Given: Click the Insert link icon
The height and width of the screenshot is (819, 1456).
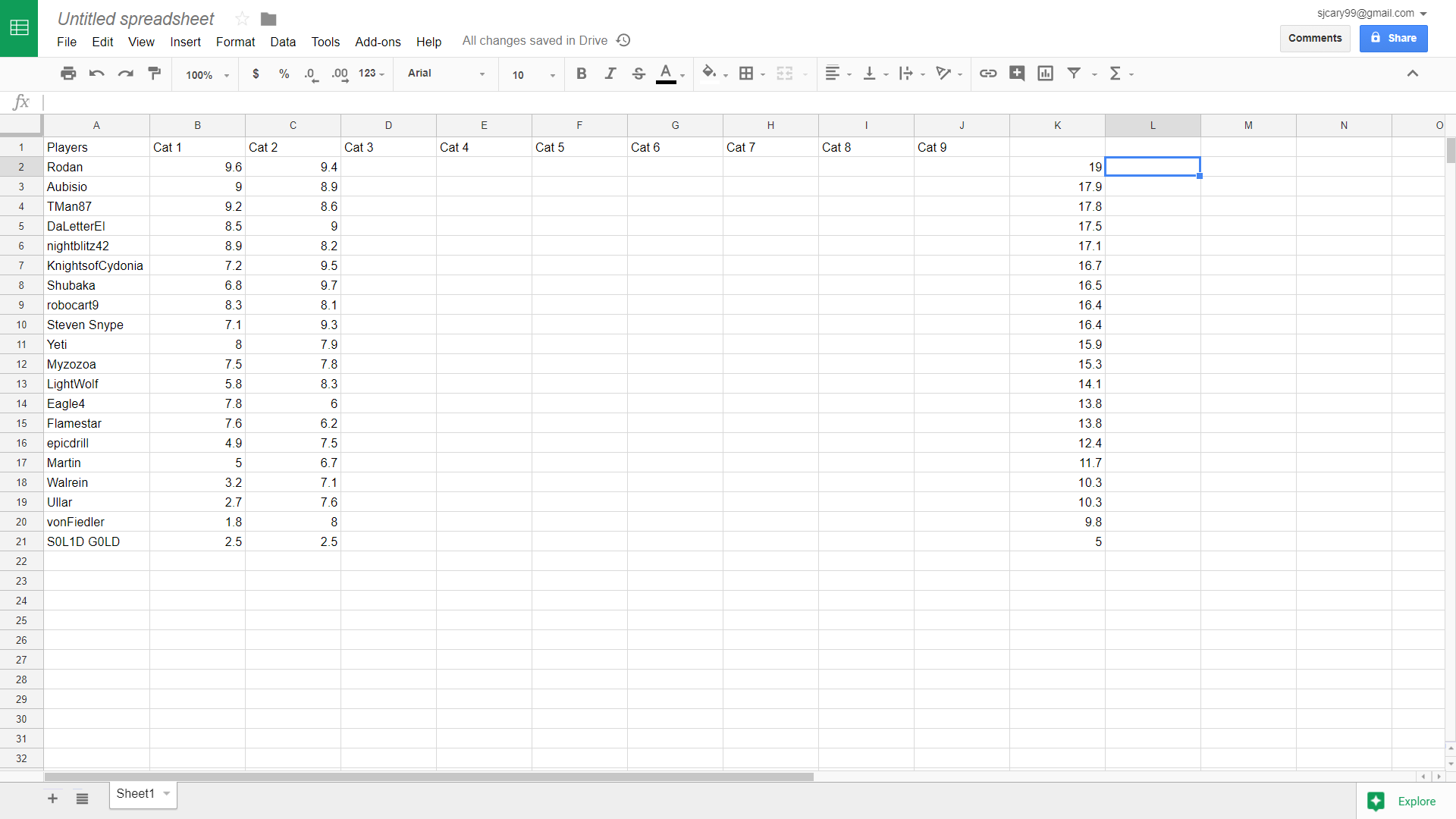Looking at the screenshot, I should click(x=987, y=74).
